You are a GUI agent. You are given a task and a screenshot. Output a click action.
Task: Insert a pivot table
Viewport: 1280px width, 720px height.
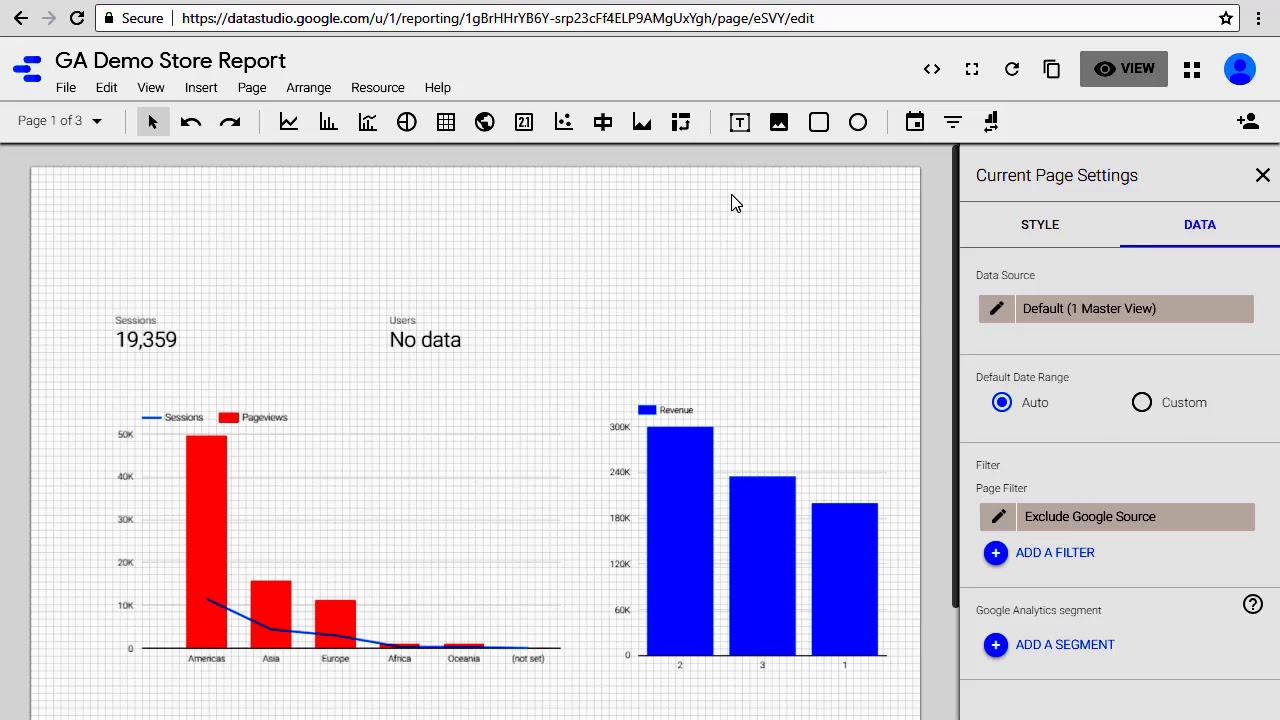click(x=681, y=122)
